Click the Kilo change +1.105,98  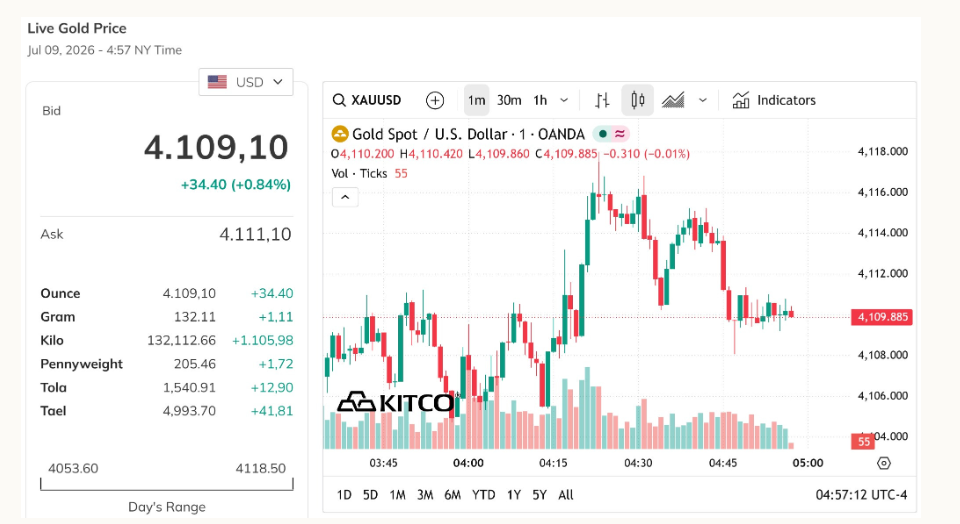(262, 340)
